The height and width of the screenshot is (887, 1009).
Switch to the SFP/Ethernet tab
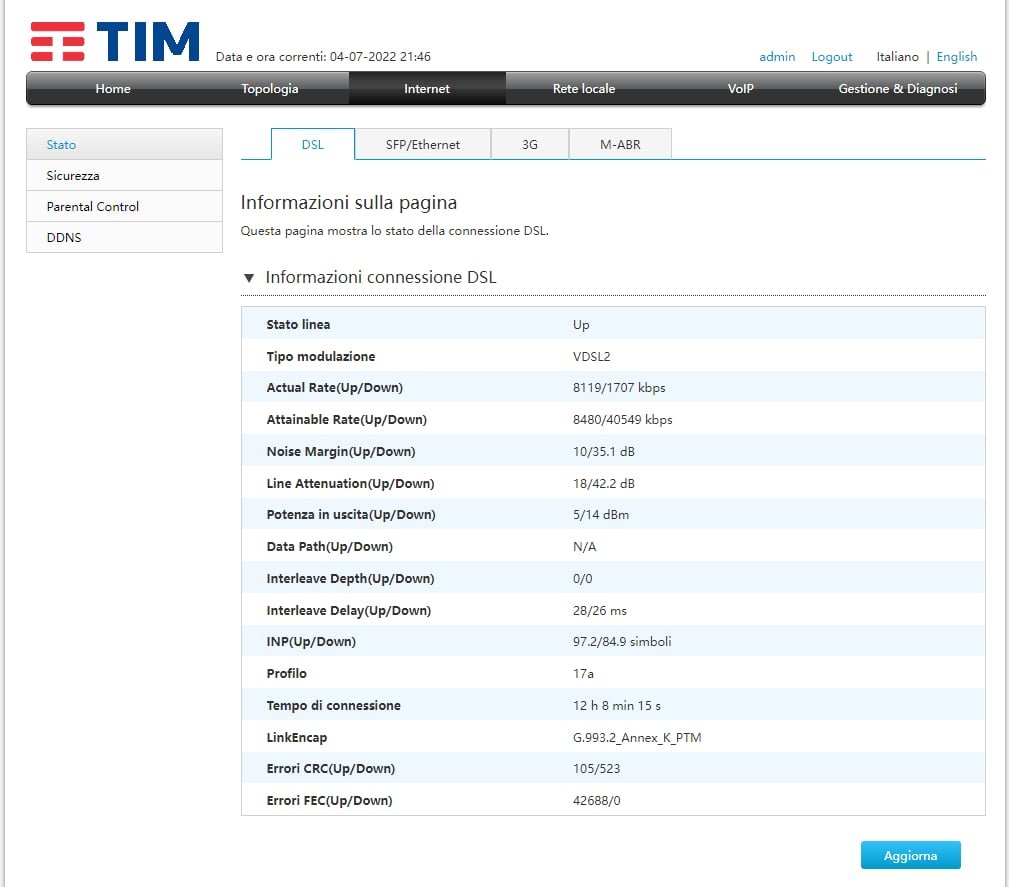[x=423, y=144]
